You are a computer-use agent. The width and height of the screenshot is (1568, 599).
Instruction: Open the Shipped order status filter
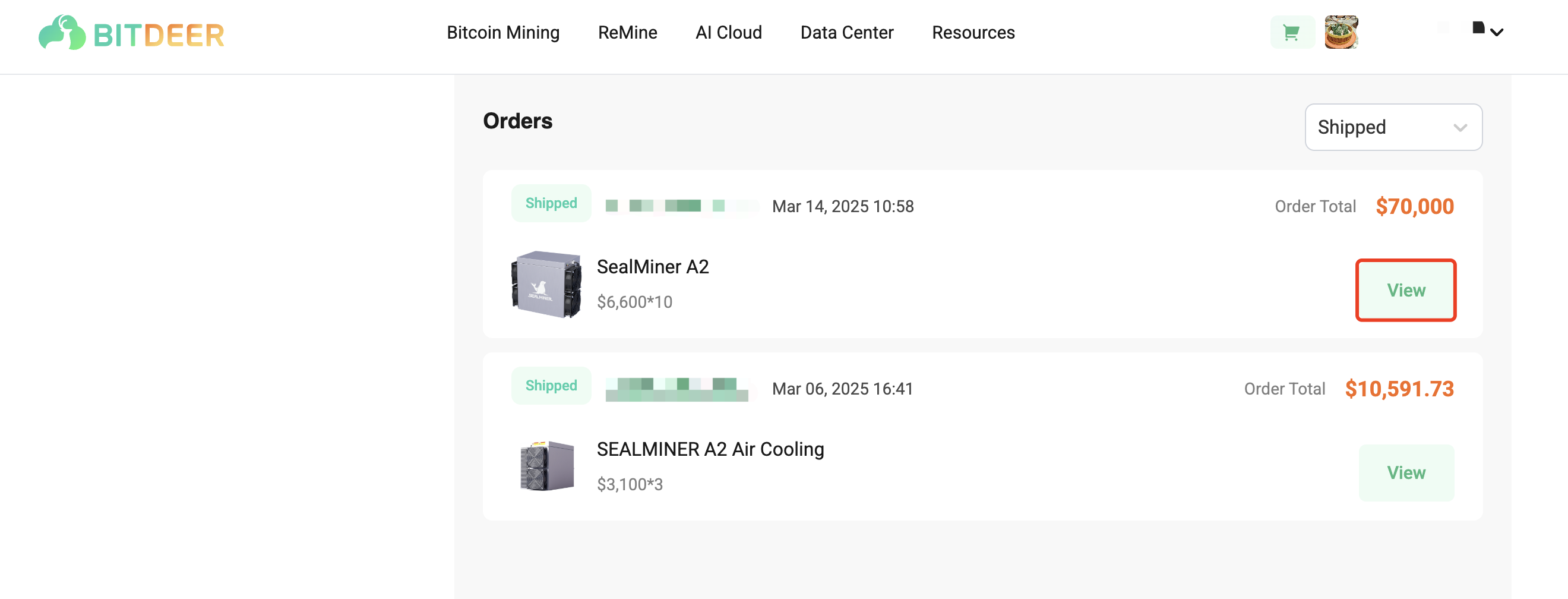[x=1393, y=127]
